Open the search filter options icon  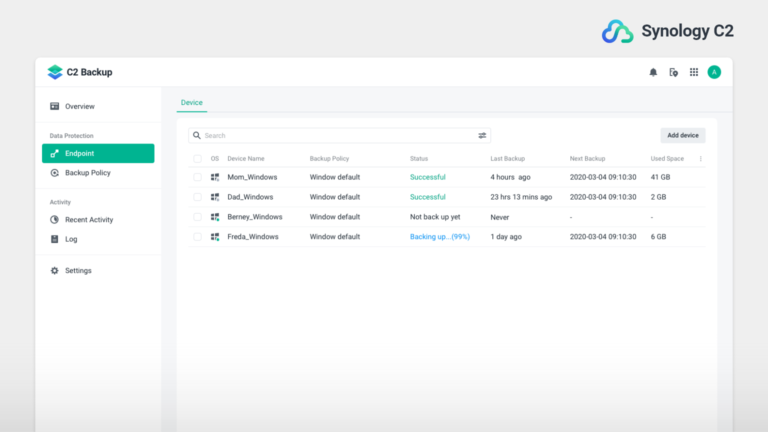(482, 135)
